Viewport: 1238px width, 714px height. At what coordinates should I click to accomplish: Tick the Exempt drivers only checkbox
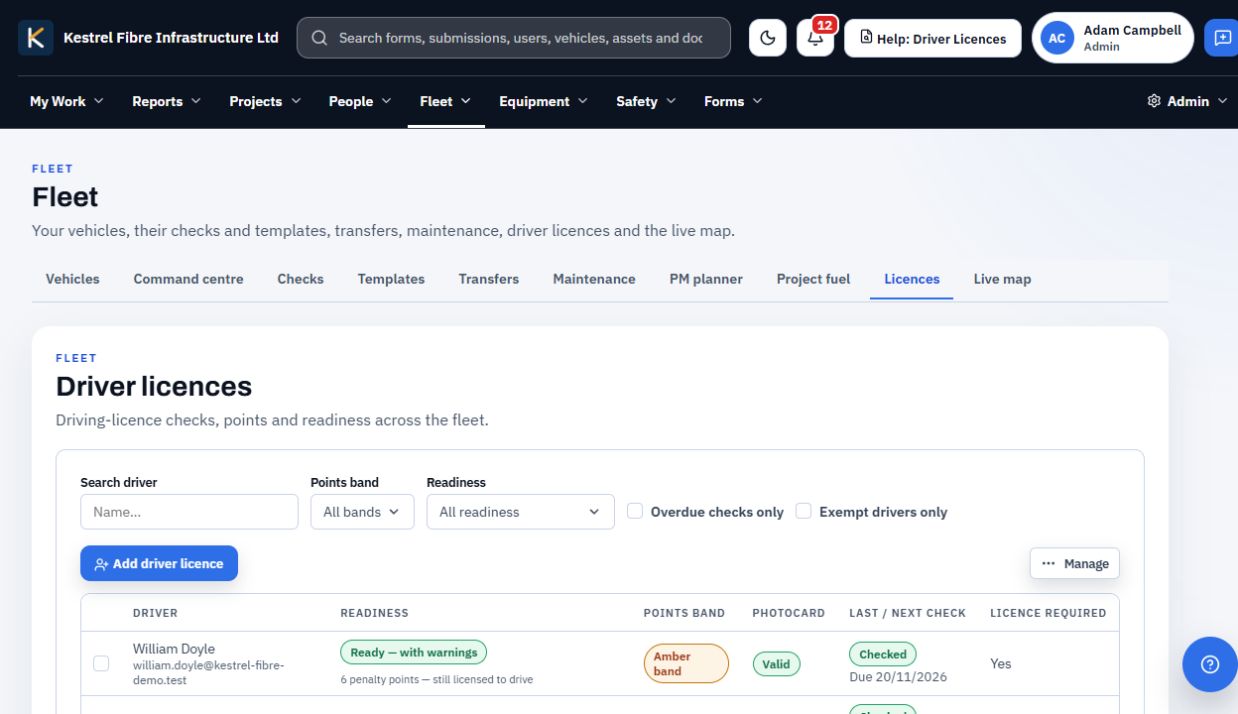coord(803,511)
